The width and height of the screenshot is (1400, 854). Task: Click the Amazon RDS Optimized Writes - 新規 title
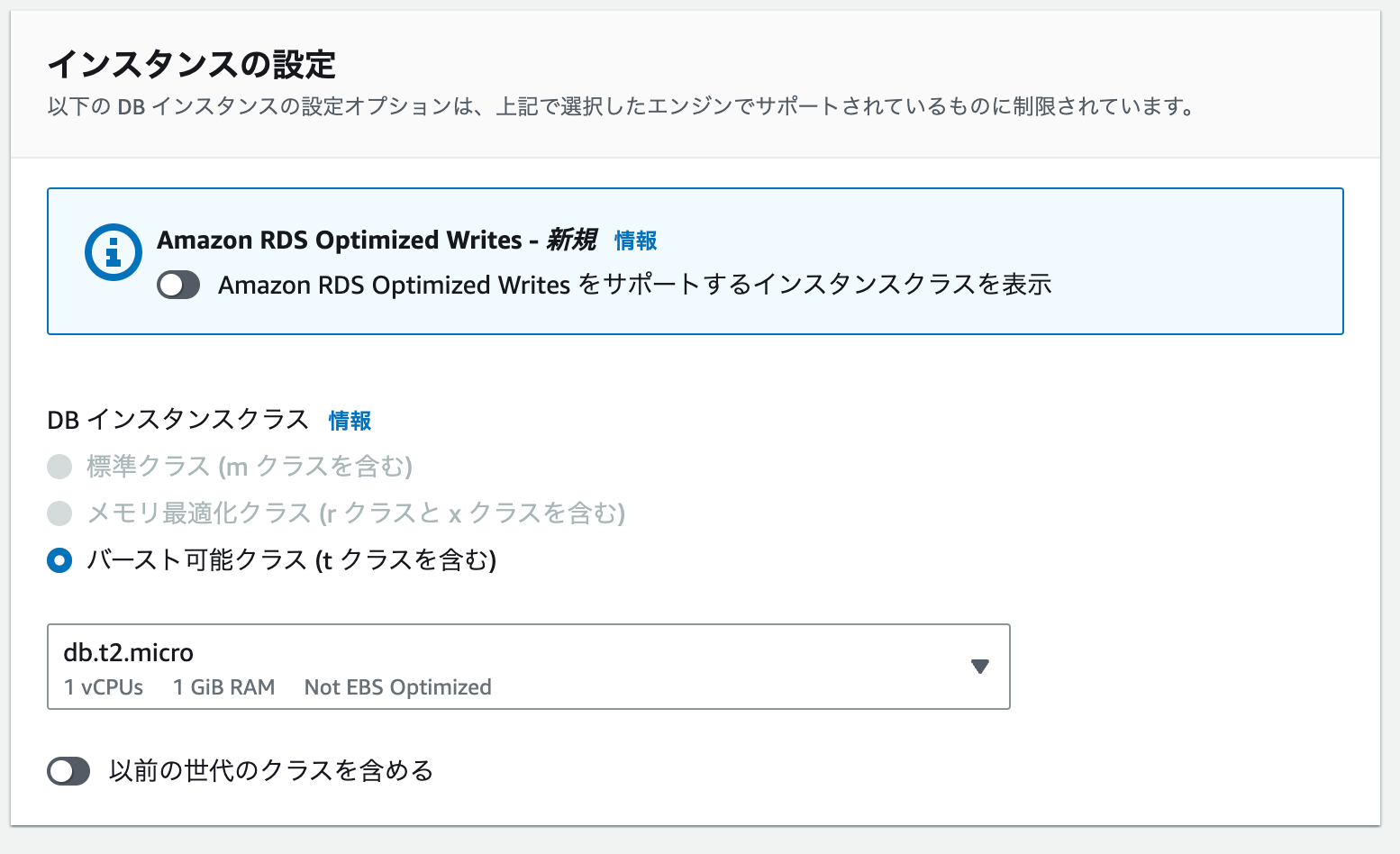(x=376, y=241)
